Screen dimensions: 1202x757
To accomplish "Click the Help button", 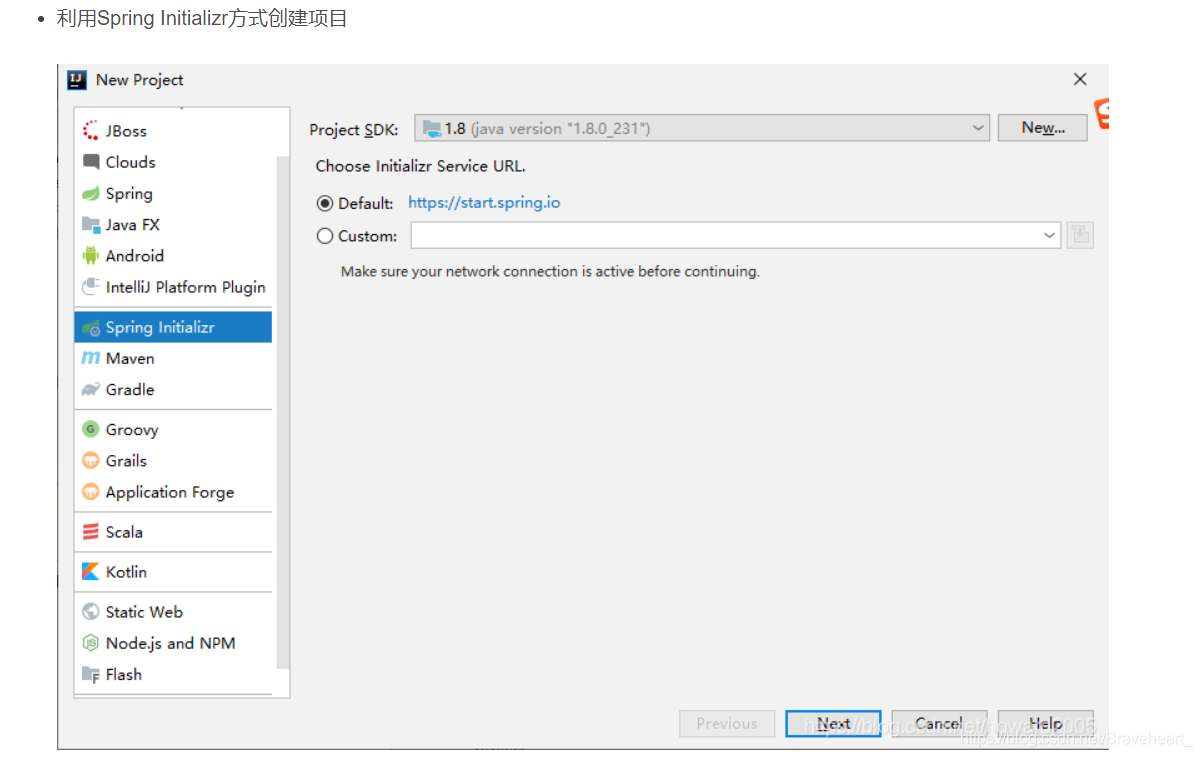I will [x=1045, y=724].
